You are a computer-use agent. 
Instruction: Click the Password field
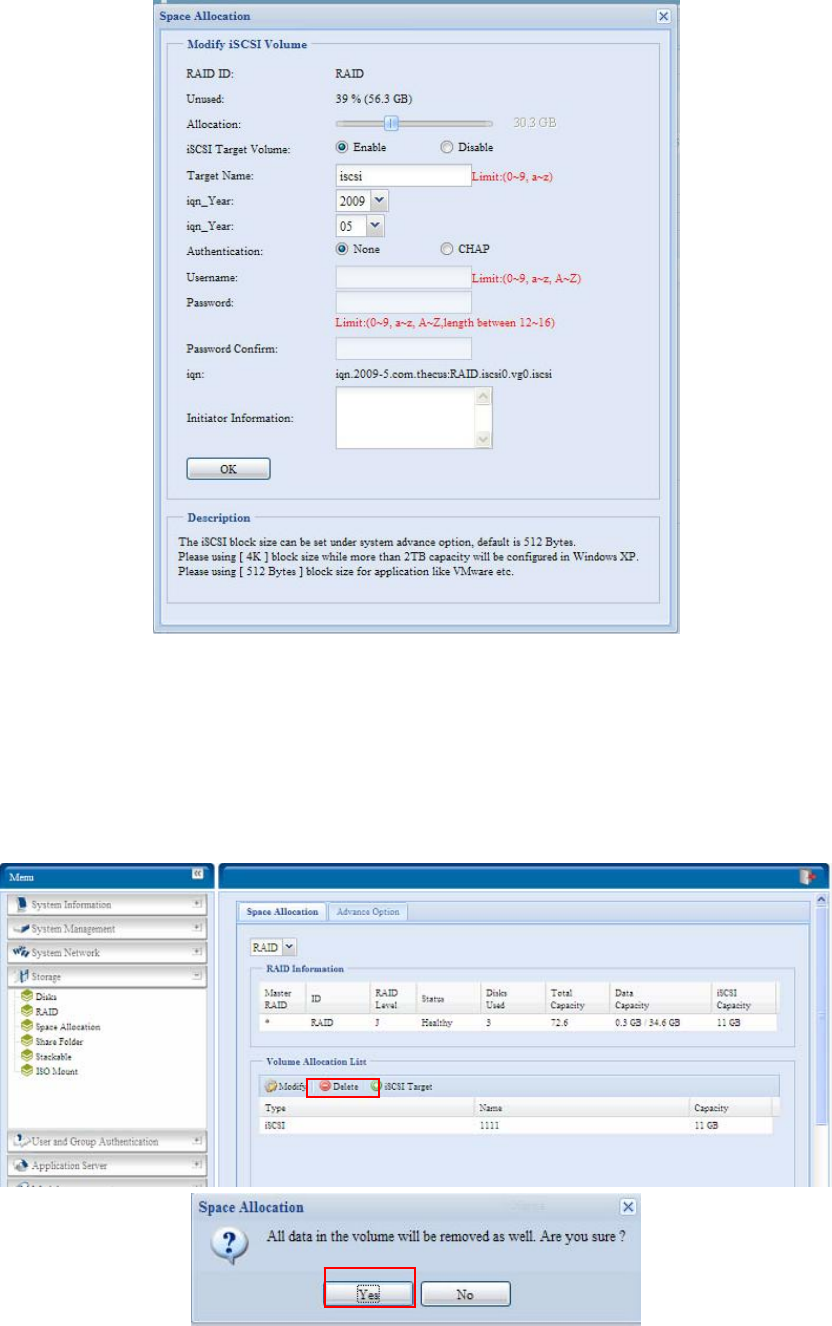pyautogui.click(x=403, y=302)
